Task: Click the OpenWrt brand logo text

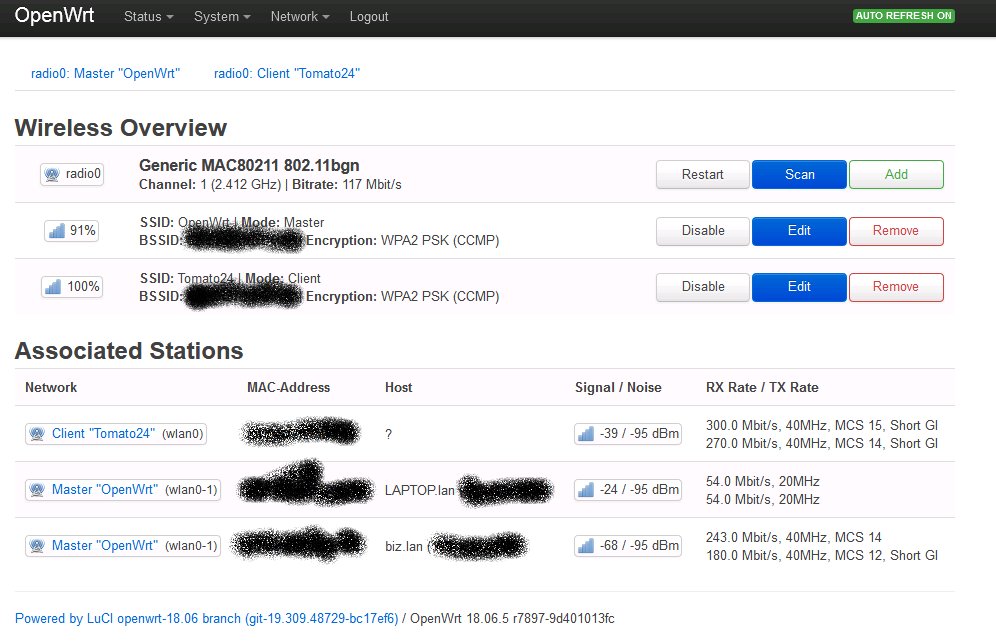Action: pyautogui.click(x=54, y=15)
